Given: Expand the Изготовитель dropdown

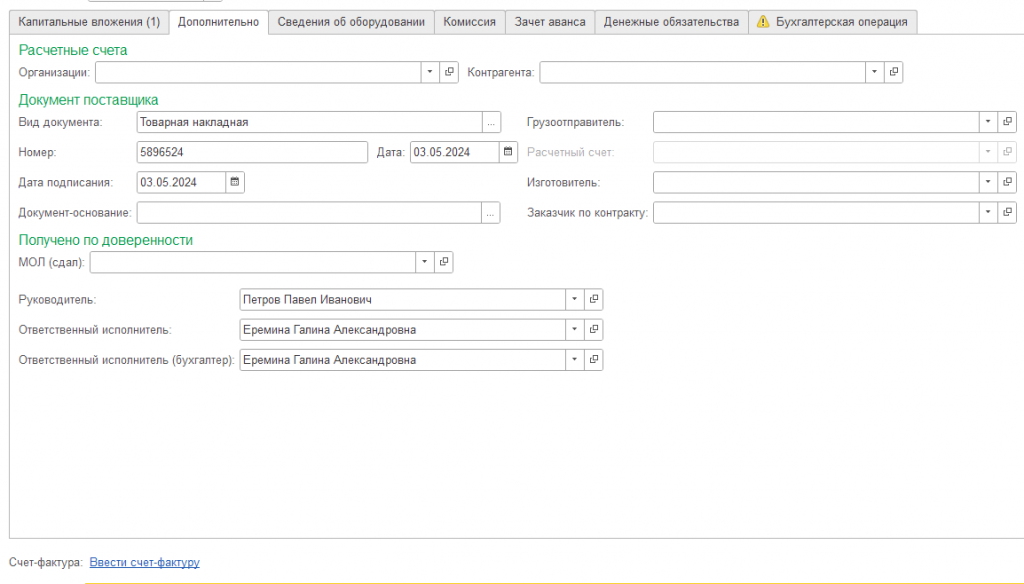Looking at the screenshot, I should coord(988,182).
